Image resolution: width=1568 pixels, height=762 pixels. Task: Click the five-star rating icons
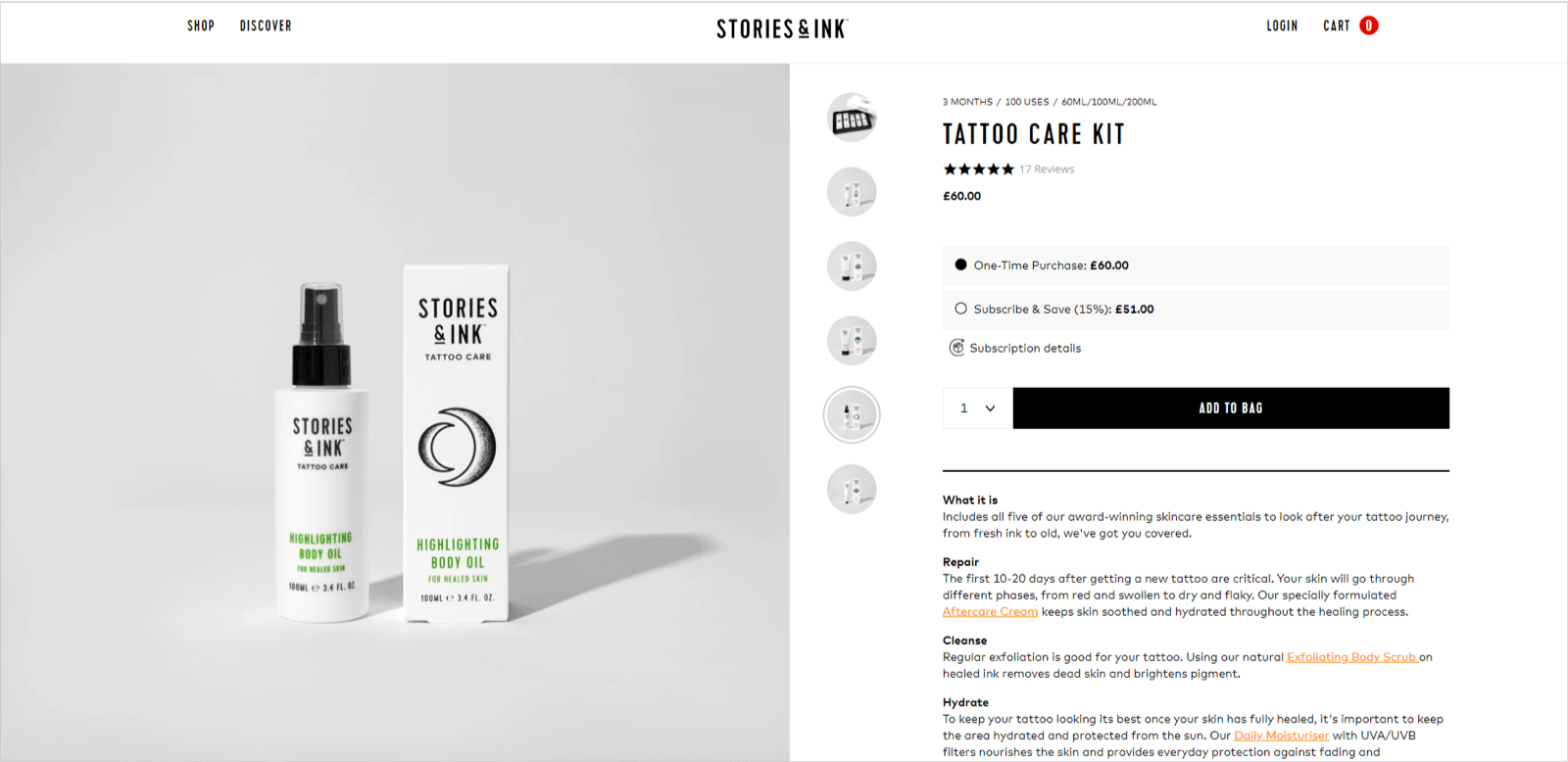[x=978, y=169]
